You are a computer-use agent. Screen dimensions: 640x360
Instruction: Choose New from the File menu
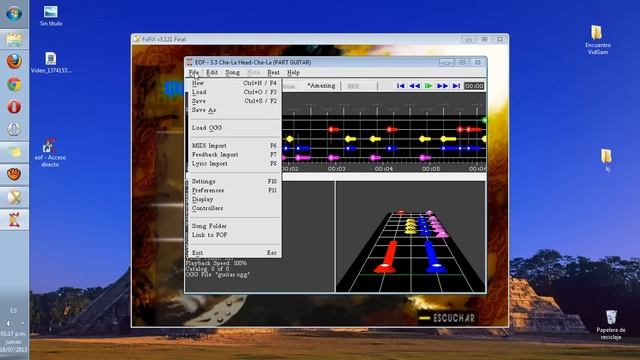tap(233, 83)
